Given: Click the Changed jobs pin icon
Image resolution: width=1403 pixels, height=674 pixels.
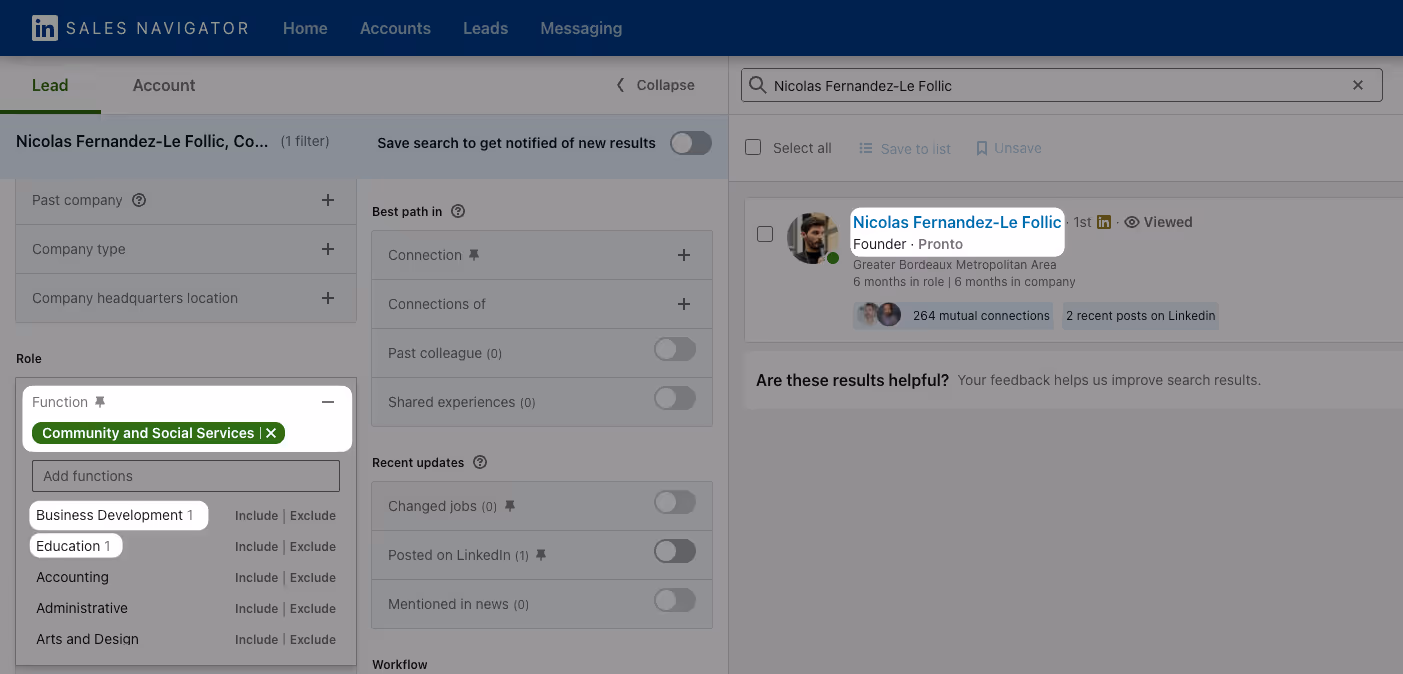Looking at the screenshot, I should (x=509, y=506).
